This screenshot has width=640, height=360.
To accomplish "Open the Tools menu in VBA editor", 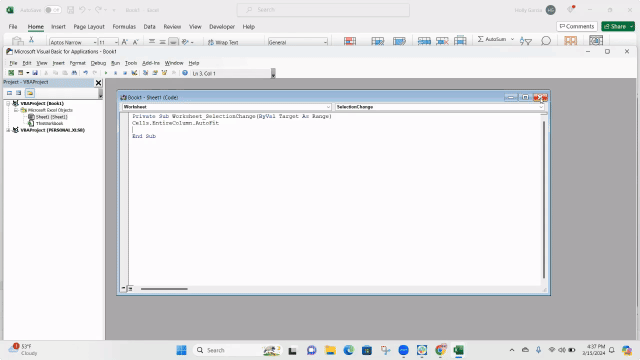I will pyautogui.click(x=131, y=63).
